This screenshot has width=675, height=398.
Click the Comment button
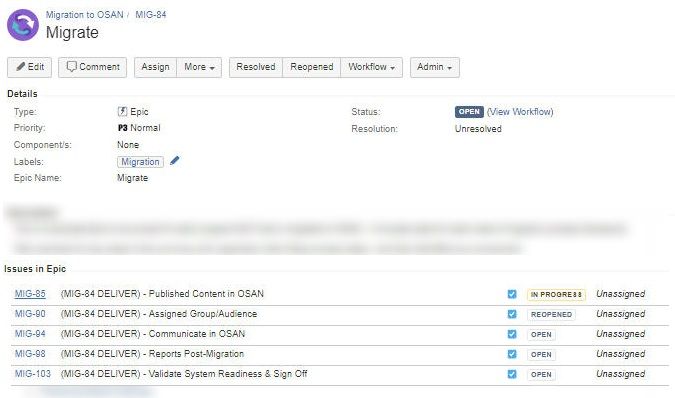93,67
